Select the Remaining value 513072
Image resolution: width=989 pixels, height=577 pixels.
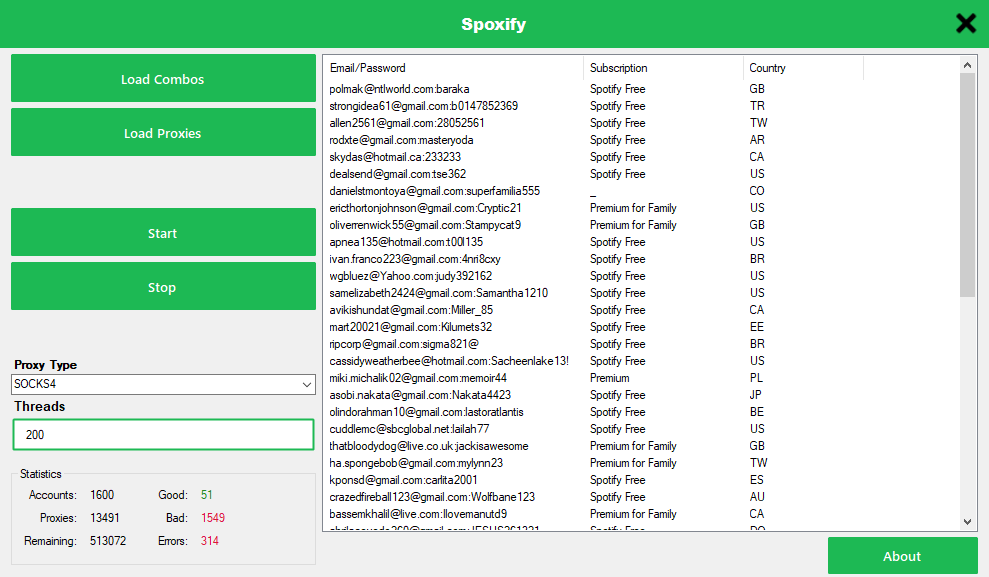click(x=108, y=541)
